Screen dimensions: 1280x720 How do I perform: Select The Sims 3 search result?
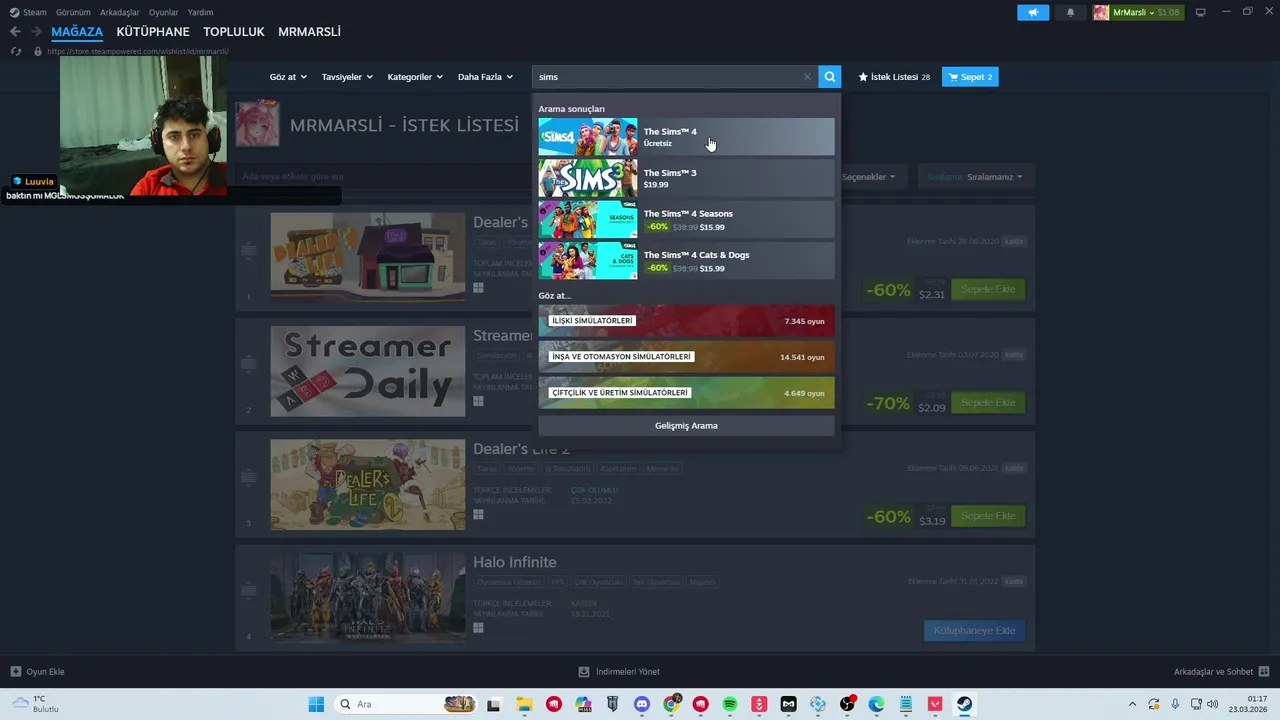686,178
